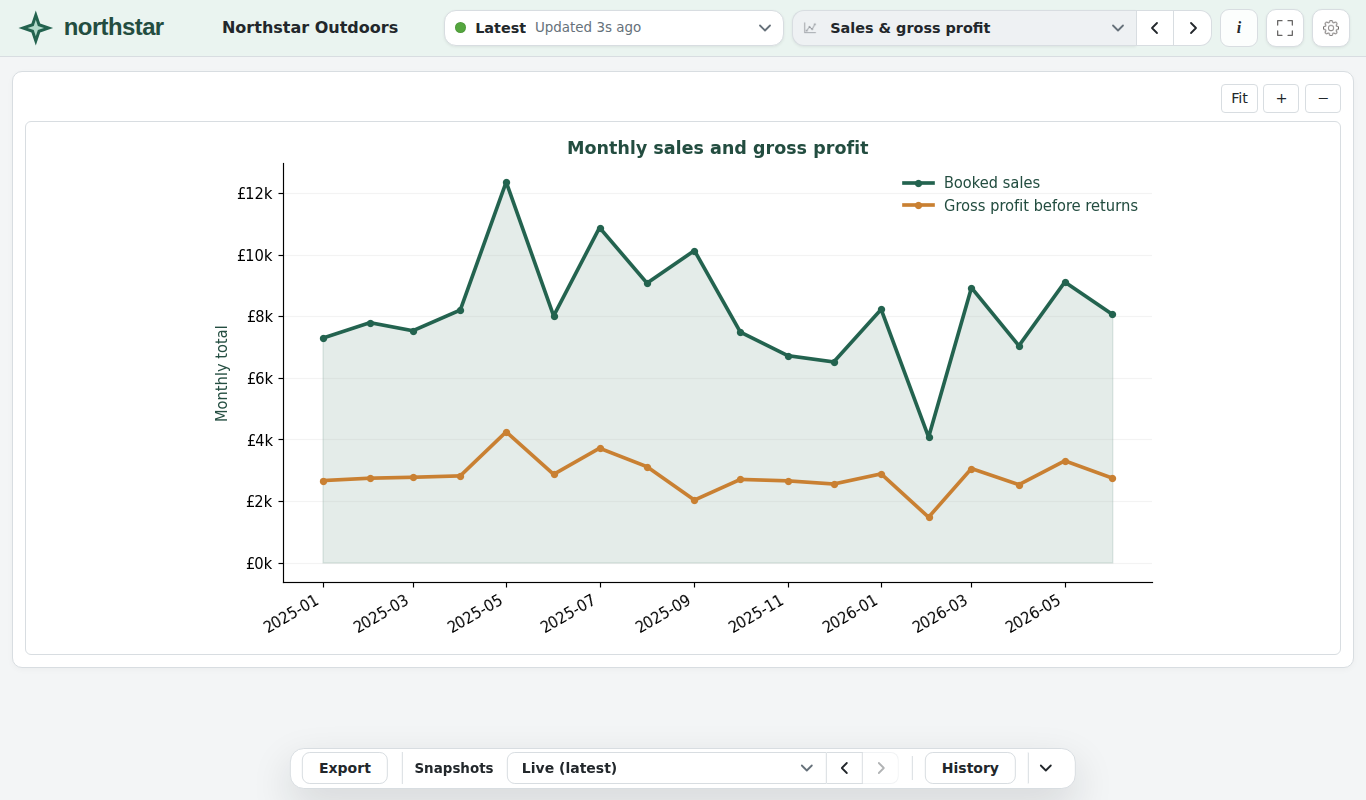The width and height of the screenshot is (1366, 800).
Task: Open the info panel with the i button
Action: click(1239, 28)
